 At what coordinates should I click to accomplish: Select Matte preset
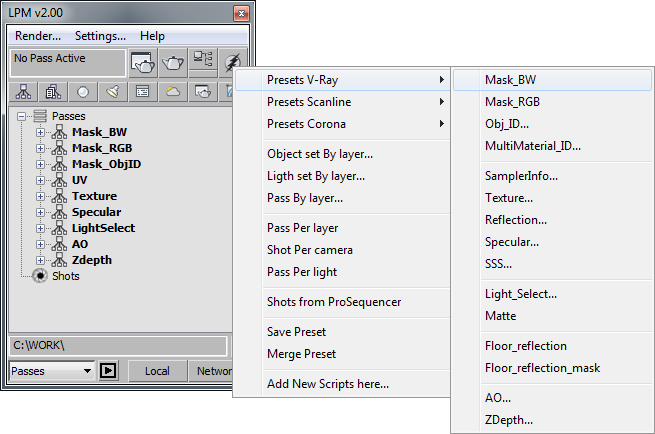click(x=552, y=316)
